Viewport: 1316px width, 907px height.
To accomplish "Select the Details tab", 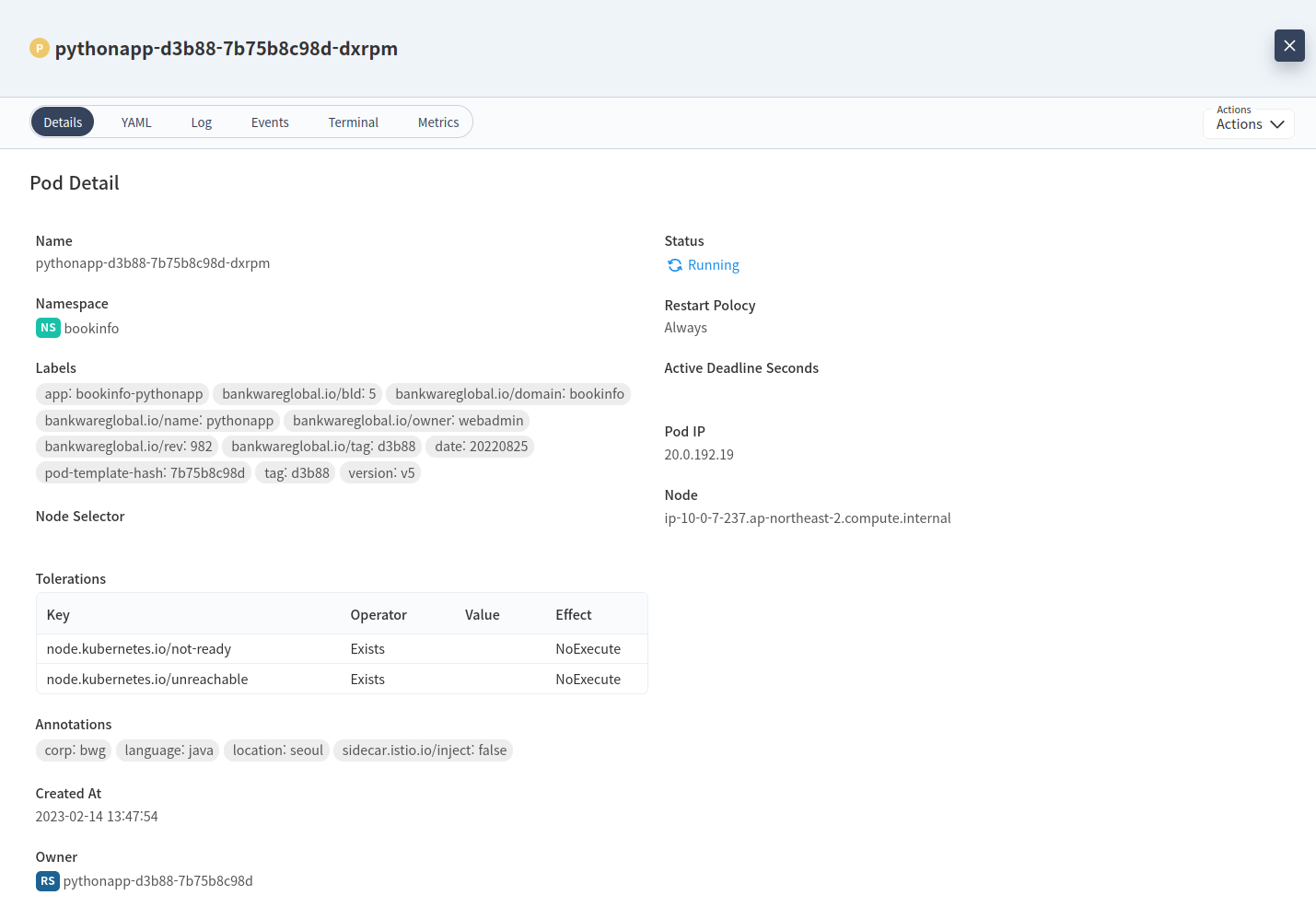I will click(x=63, y=122).
